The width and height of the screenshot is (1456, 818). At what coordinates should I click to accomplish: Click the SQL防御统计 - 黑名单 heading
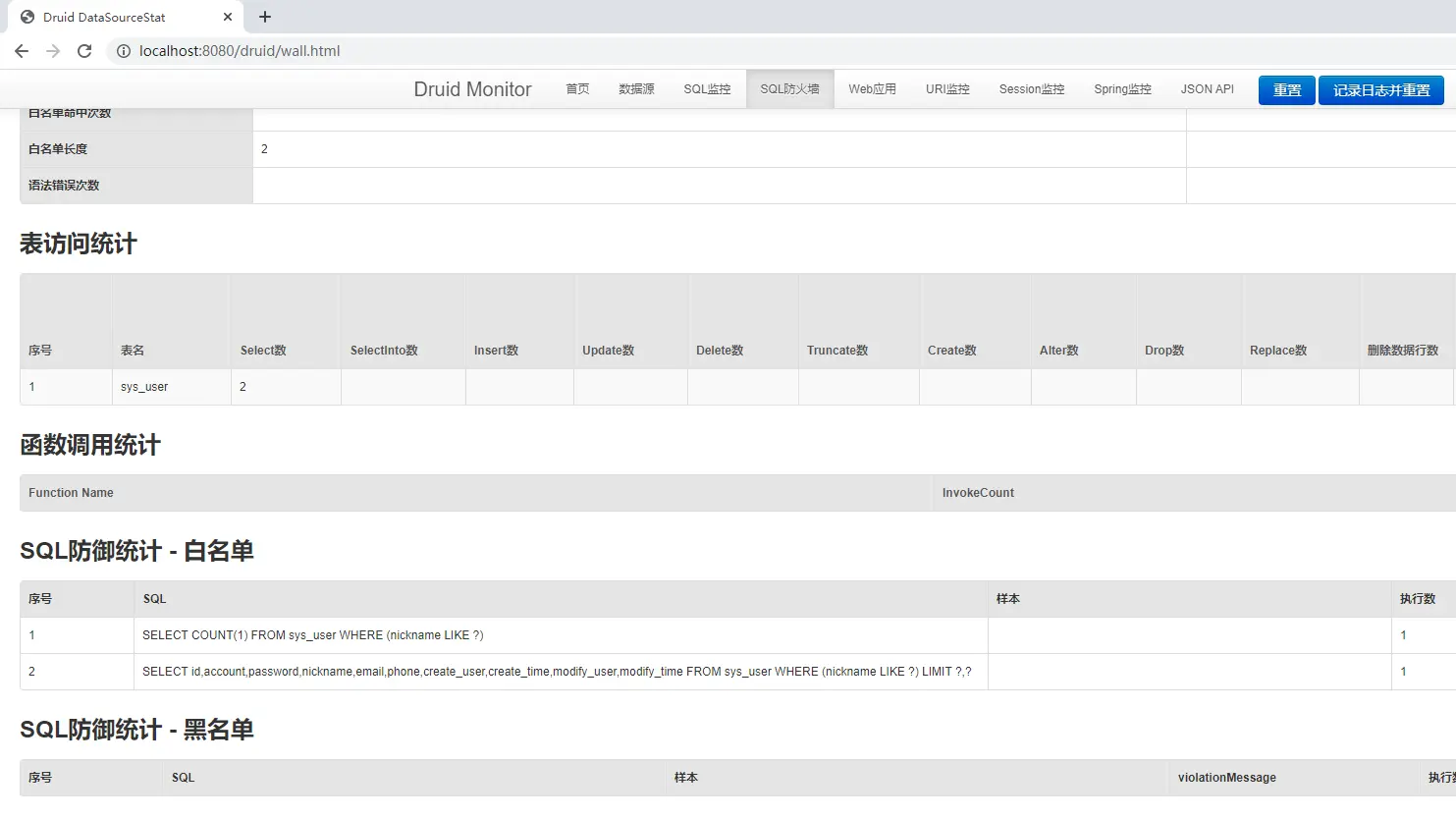136,730
